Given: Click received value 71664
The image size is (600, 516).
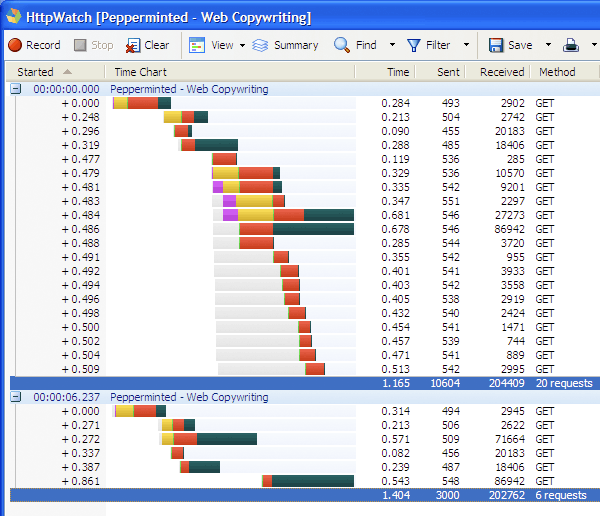Looking at the screenshot, I should [x=509, y=439].
